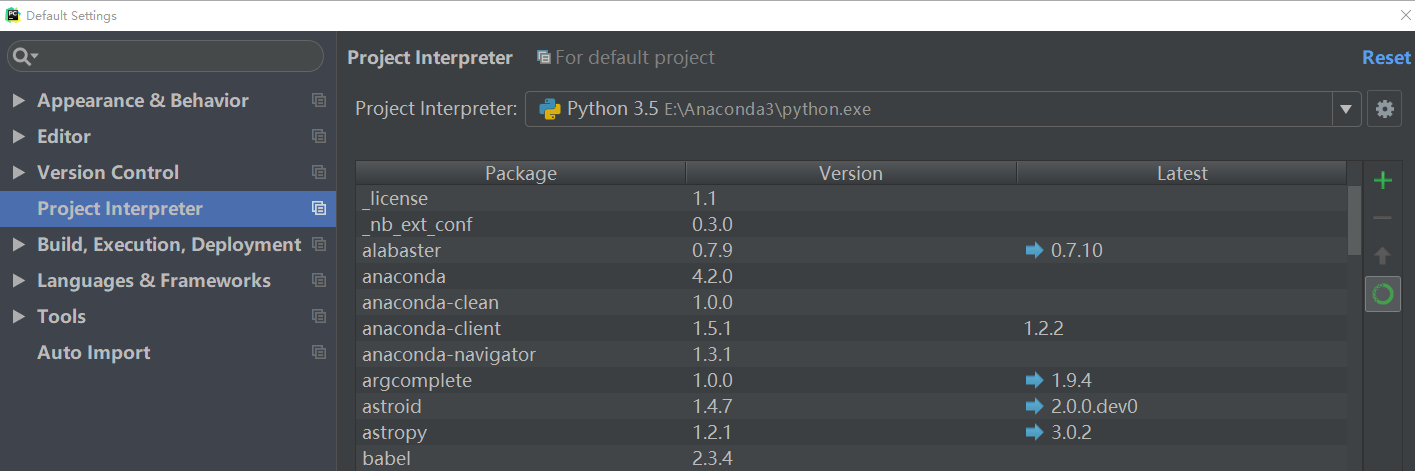
Task: Expand Build, Execution, Deployment section
Action: tap(18, 244)
